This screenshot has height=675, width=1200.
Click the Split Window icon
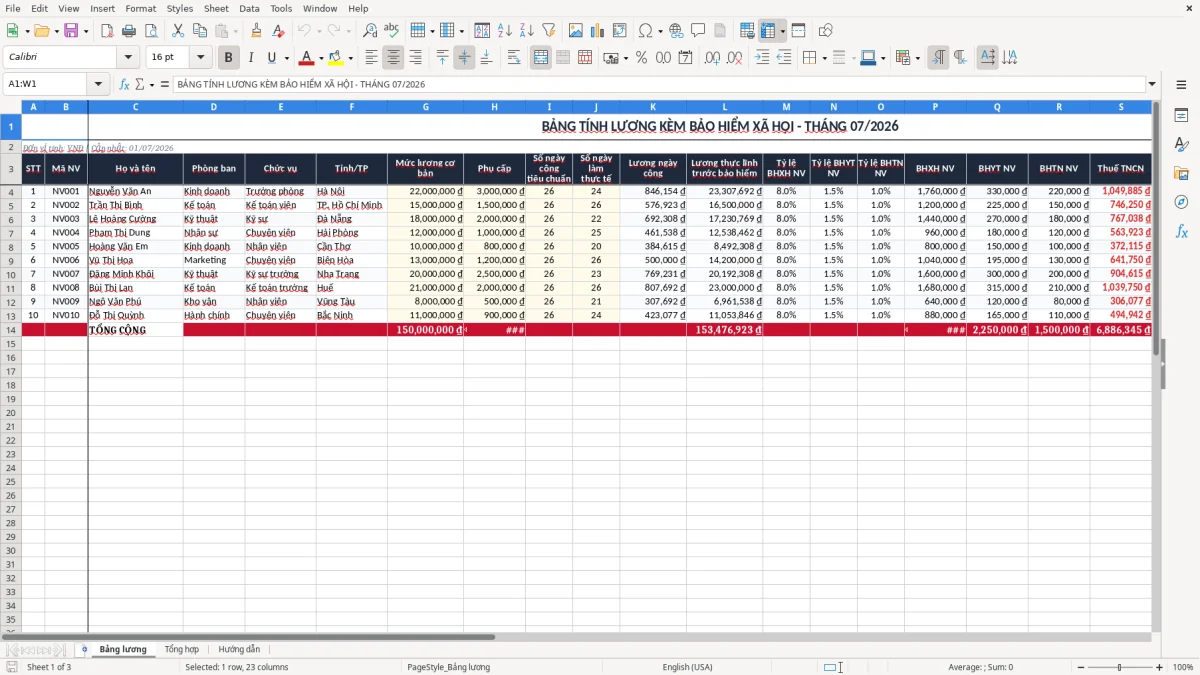tap(799, 31)
